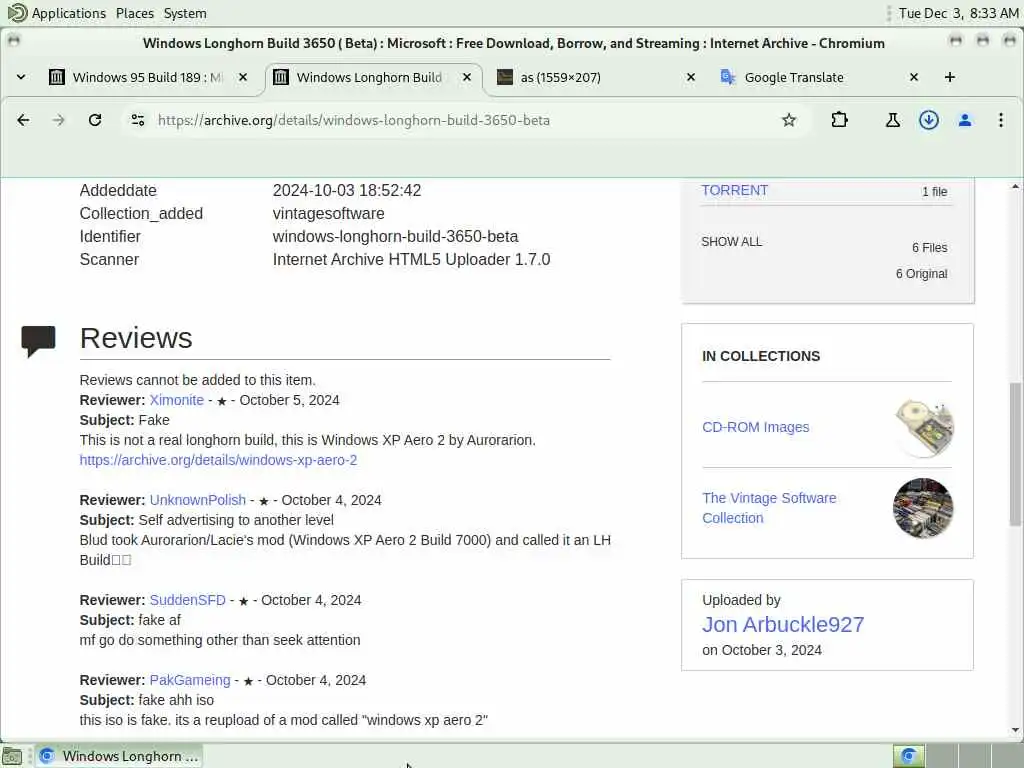This screenshot has height=768, width=1024.
Task: Open site information icon in address bar
Action: tap(138, 120)
